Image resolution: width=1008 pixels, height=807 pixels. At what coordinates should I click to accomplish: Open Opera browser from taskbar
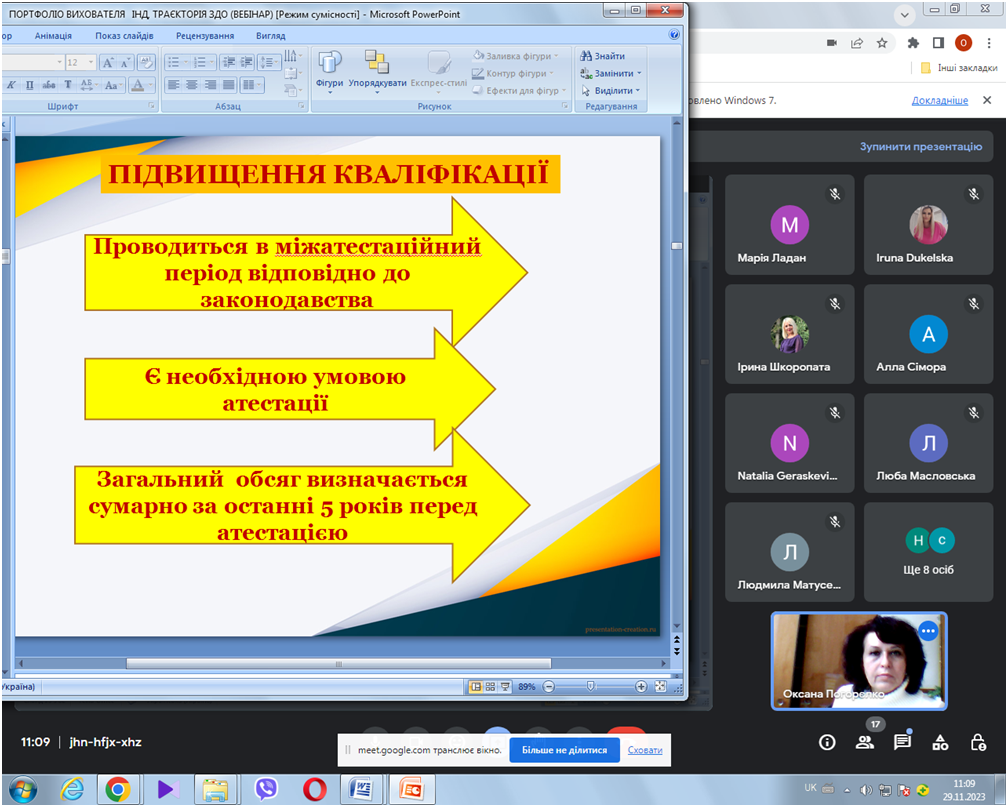[x=314, y=788]
